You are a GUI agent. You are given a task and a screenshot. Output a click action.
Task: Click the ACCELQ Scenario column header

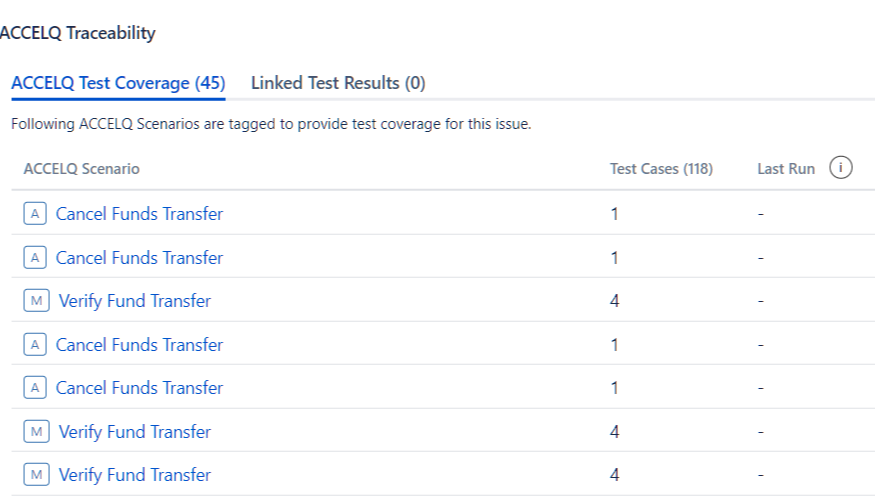tap(81, 169)
